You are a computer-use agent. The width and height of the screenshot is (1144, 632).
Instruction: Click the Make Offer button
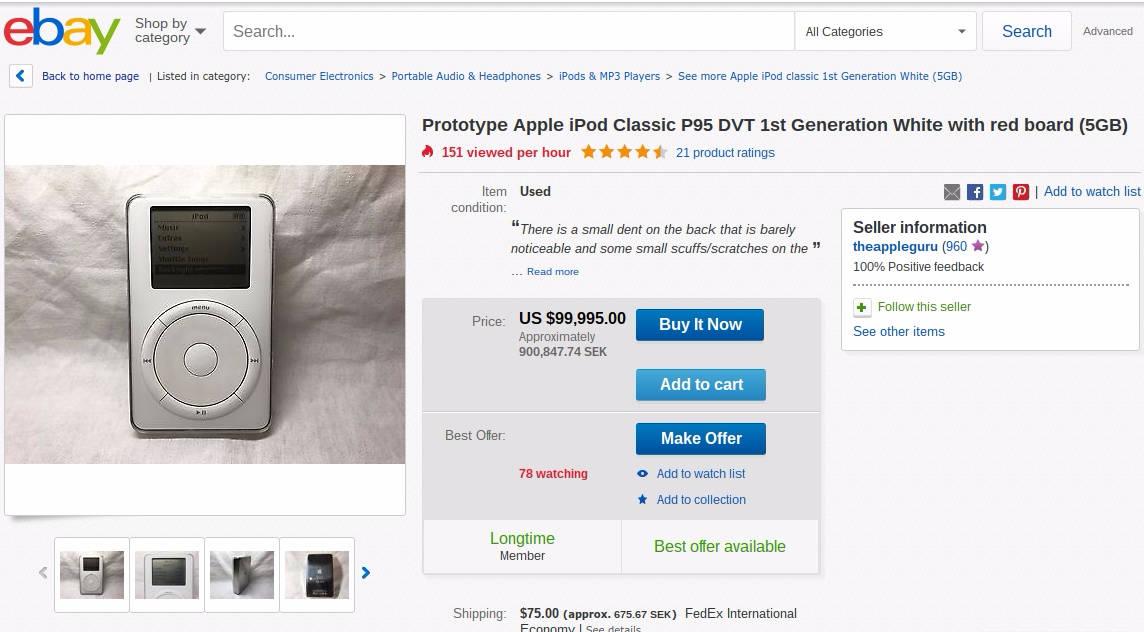[701, 439]
